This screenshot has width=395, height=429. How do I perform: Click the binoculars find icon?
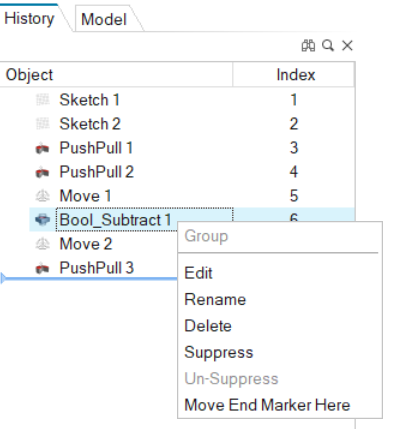(308, 46)
